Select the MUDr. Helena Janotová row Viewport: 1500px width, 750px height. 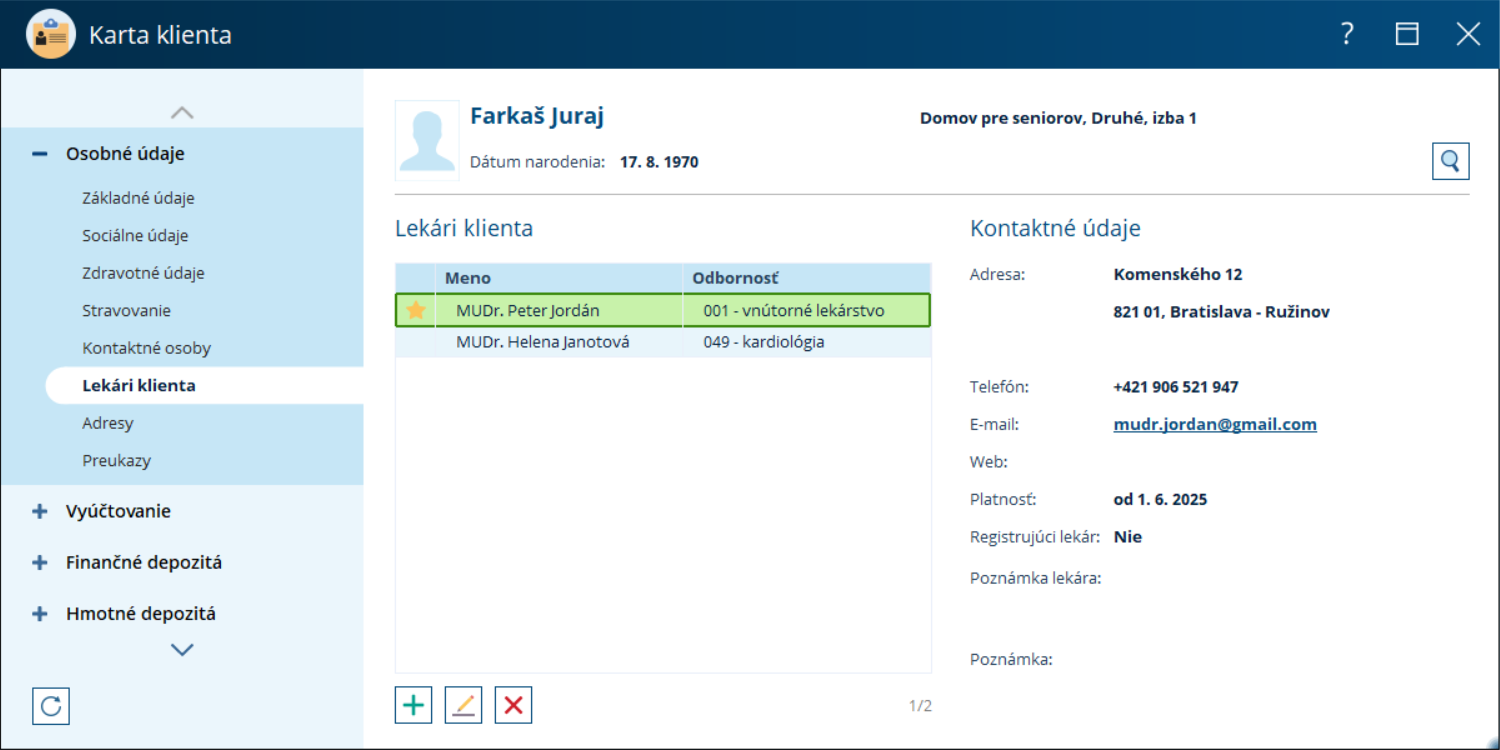click(x=663, y=342)
